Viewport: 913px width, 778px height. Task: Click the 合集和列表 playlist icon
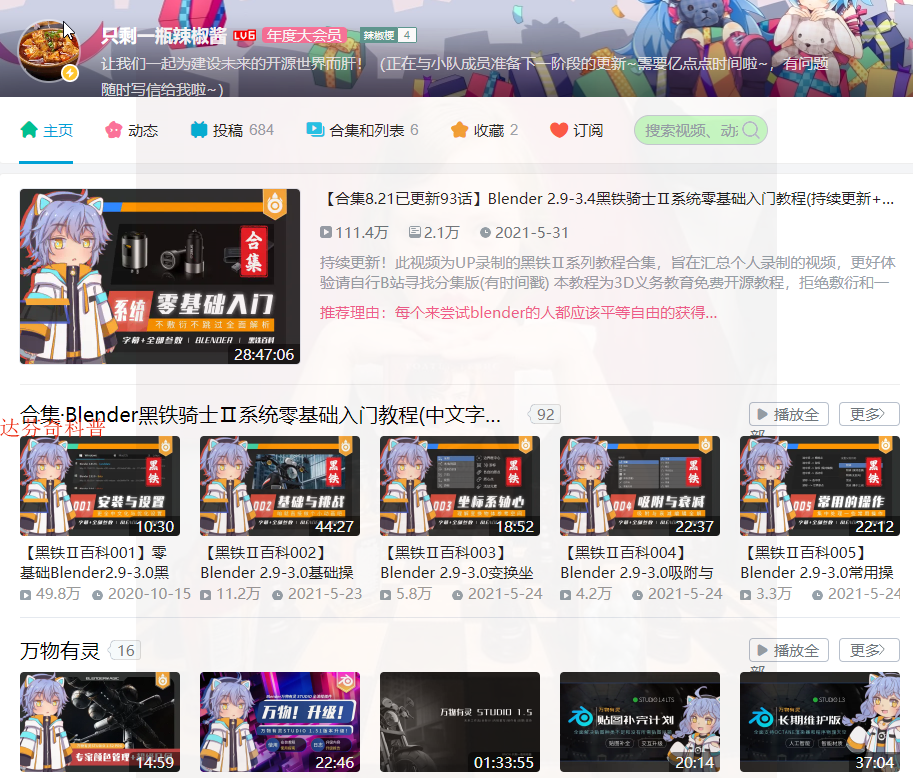pyautogui.click(x=315, y=129)
